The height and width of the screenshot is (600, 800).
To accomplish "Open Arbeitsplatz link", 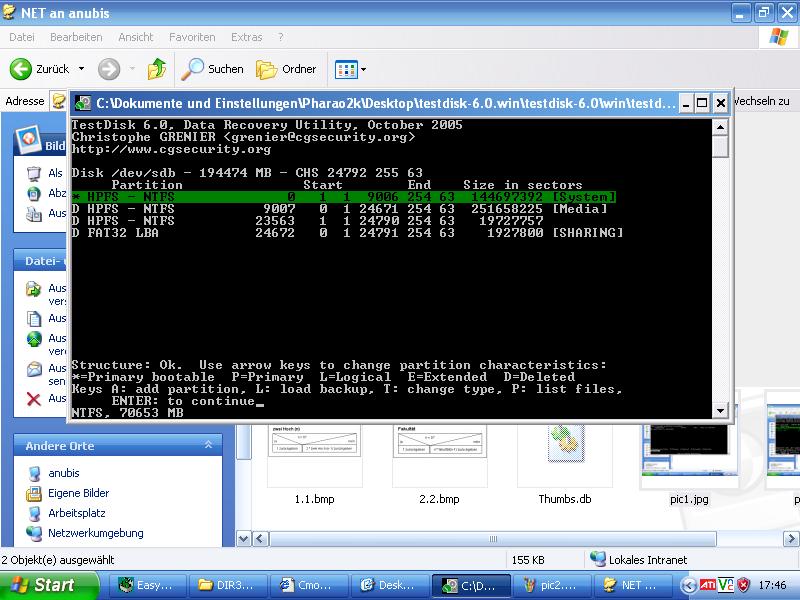I will (77, 513).
